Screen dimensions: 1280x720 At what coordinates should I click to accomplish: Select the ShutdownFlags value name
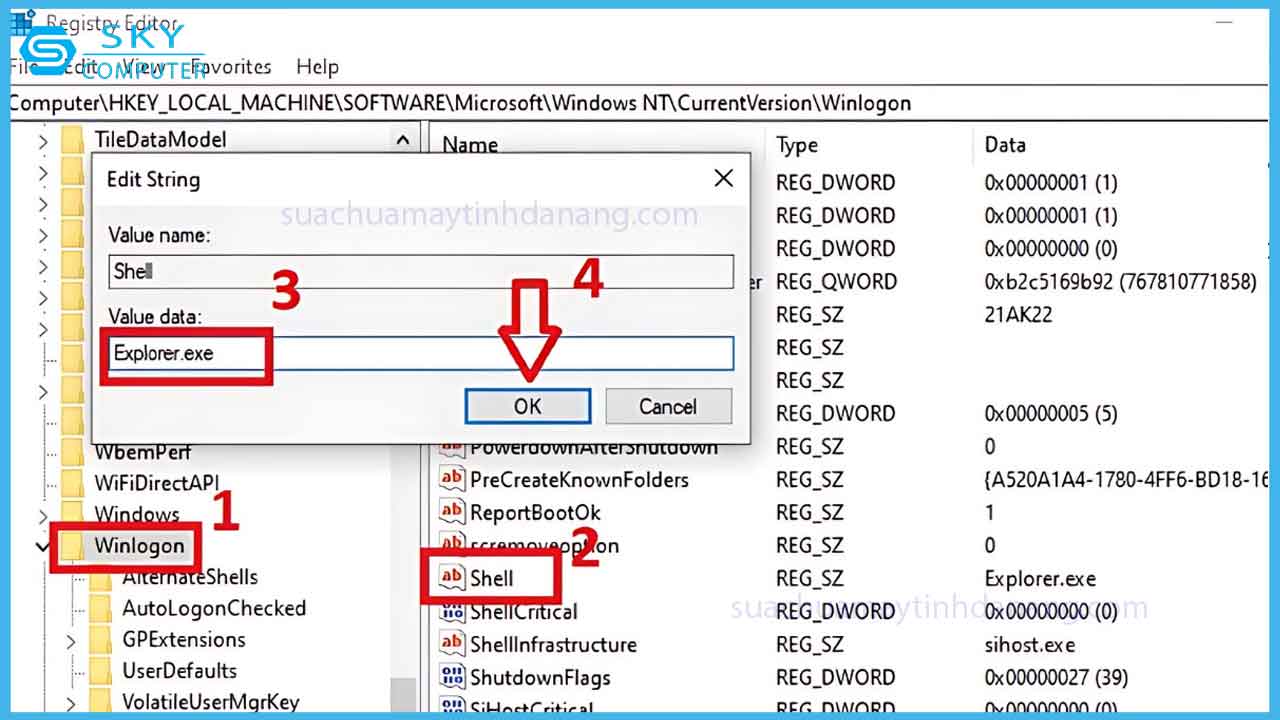tap(540, 677)
